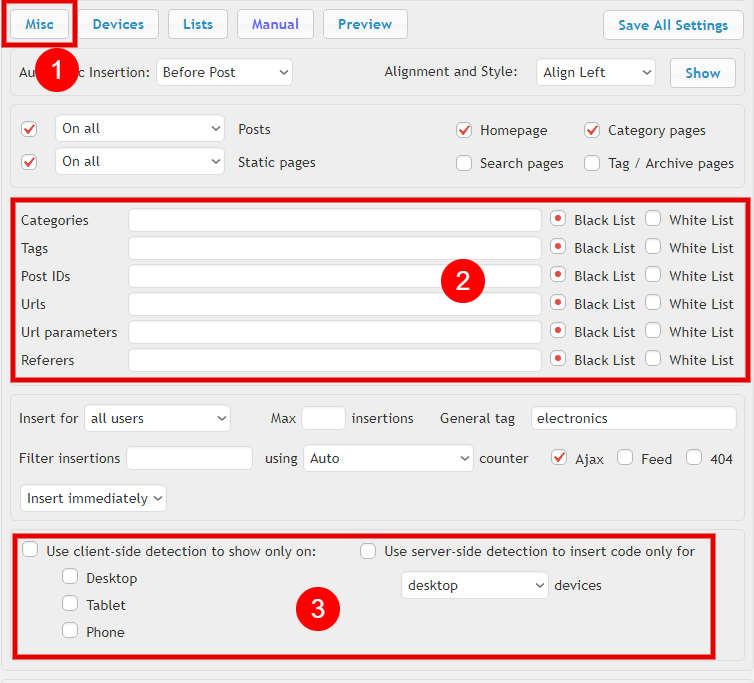Uncheck the Homepage checkbox
Image resolution: width=754 pixels, height=683 pixels.
(464, 130)
